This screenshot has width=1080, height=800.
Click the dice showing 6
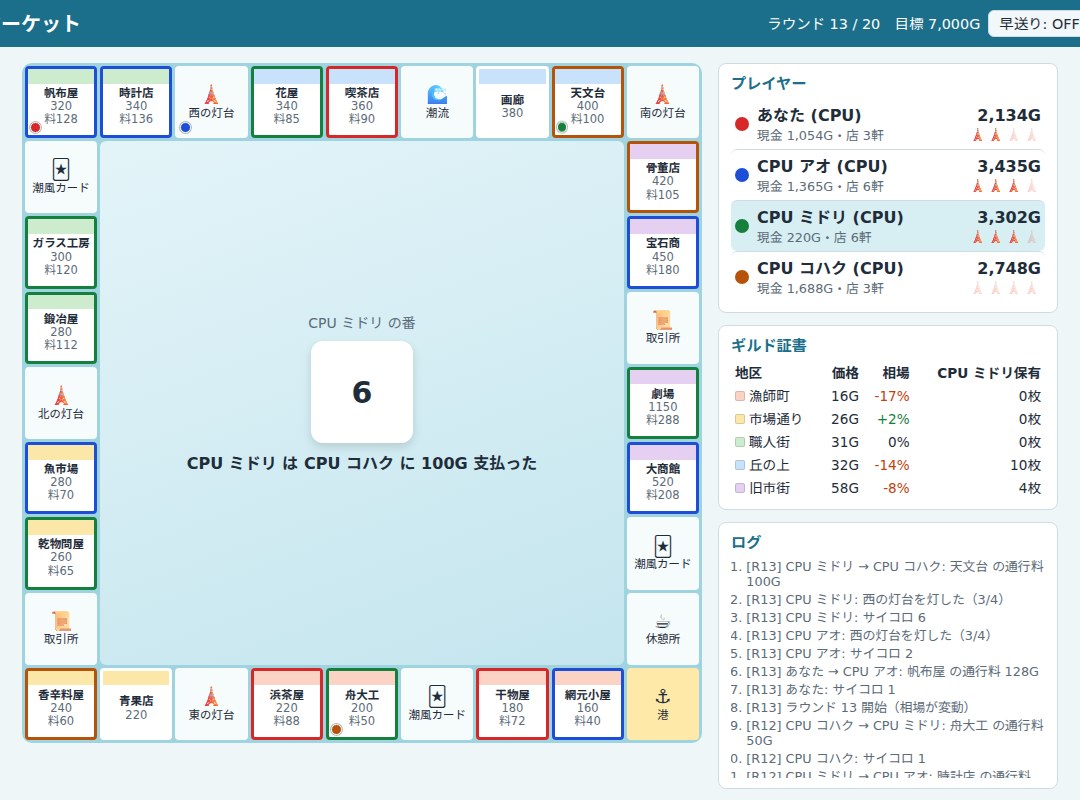coord(362,392)
